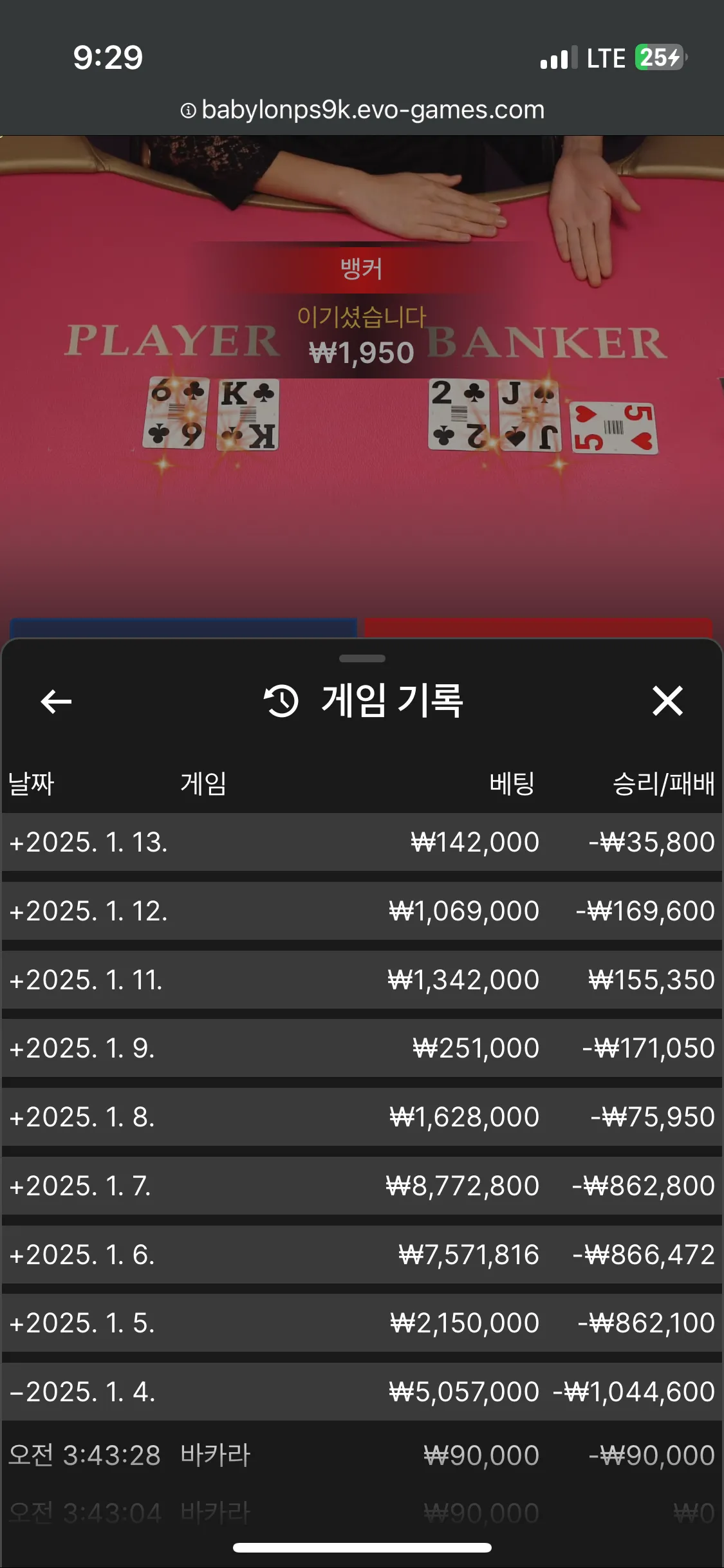Tap the LTE battery indicator
The width and height of the screenshot is (724, 1568).
(x=660, y=58)
